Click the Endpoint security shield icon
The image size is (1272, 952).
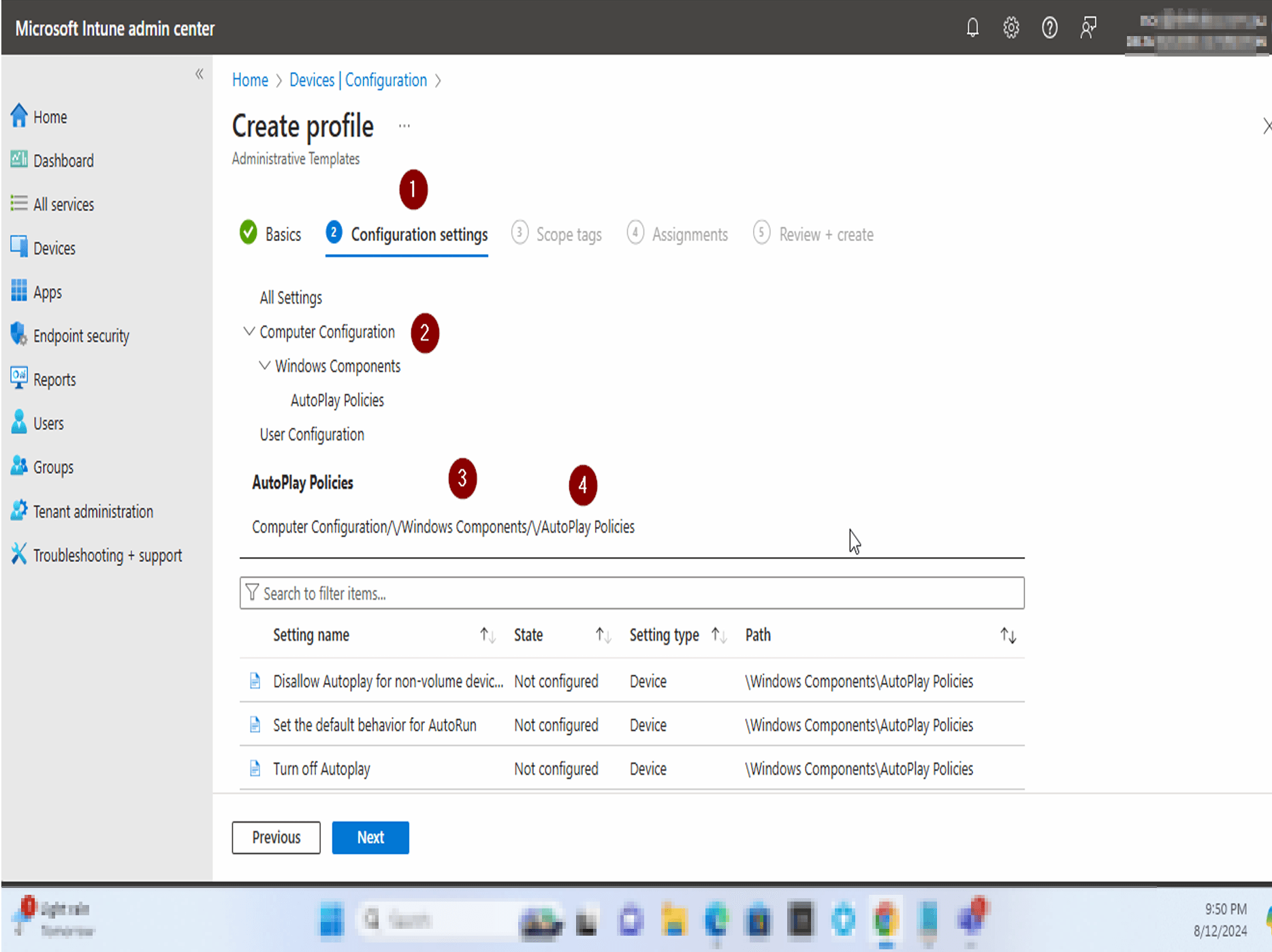tap(19, 334)
